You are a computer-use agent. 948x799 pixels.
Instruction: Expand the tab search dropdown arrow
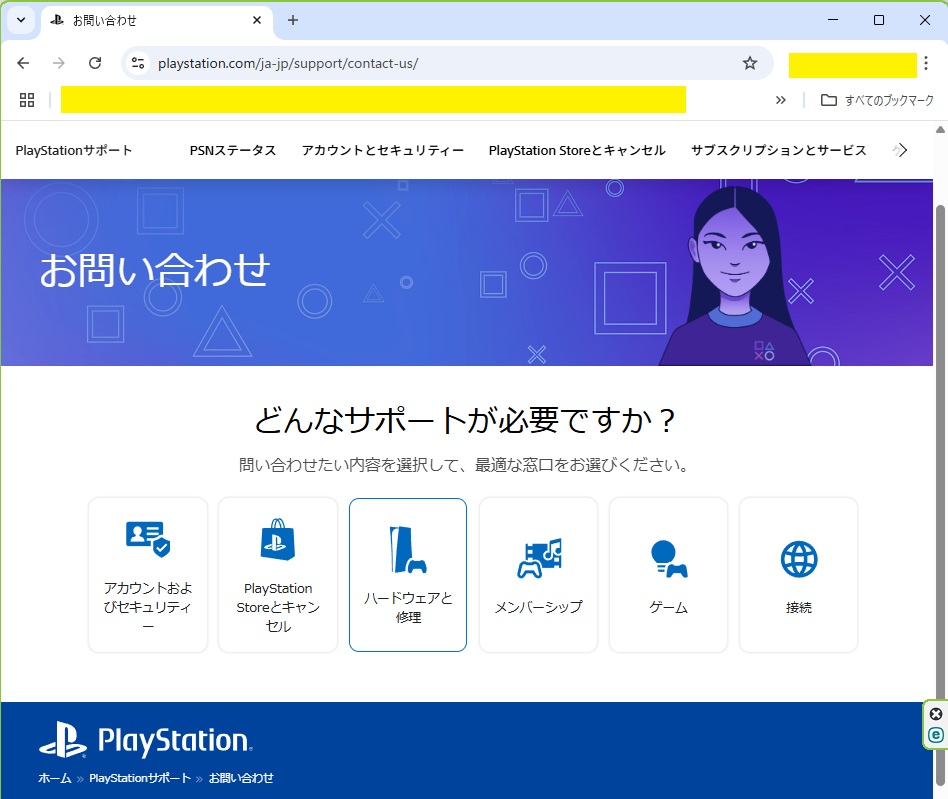(x=20, y=20)
